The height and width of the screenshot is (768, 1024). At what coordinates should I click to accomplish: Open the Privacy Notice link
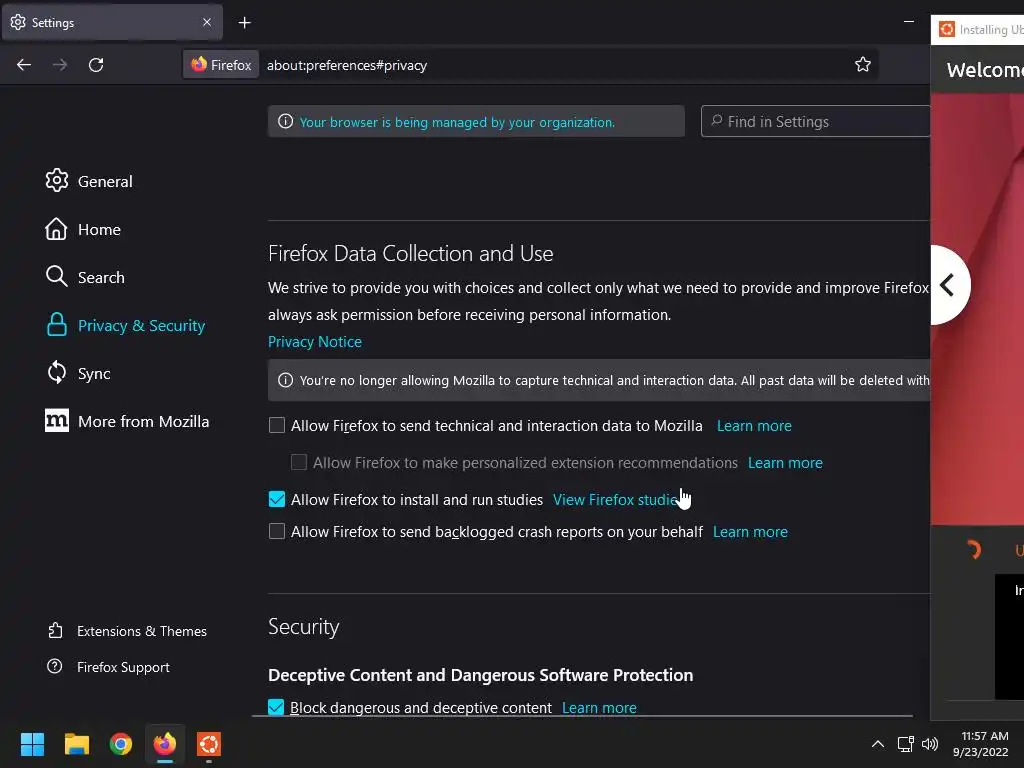click(315, 342)
